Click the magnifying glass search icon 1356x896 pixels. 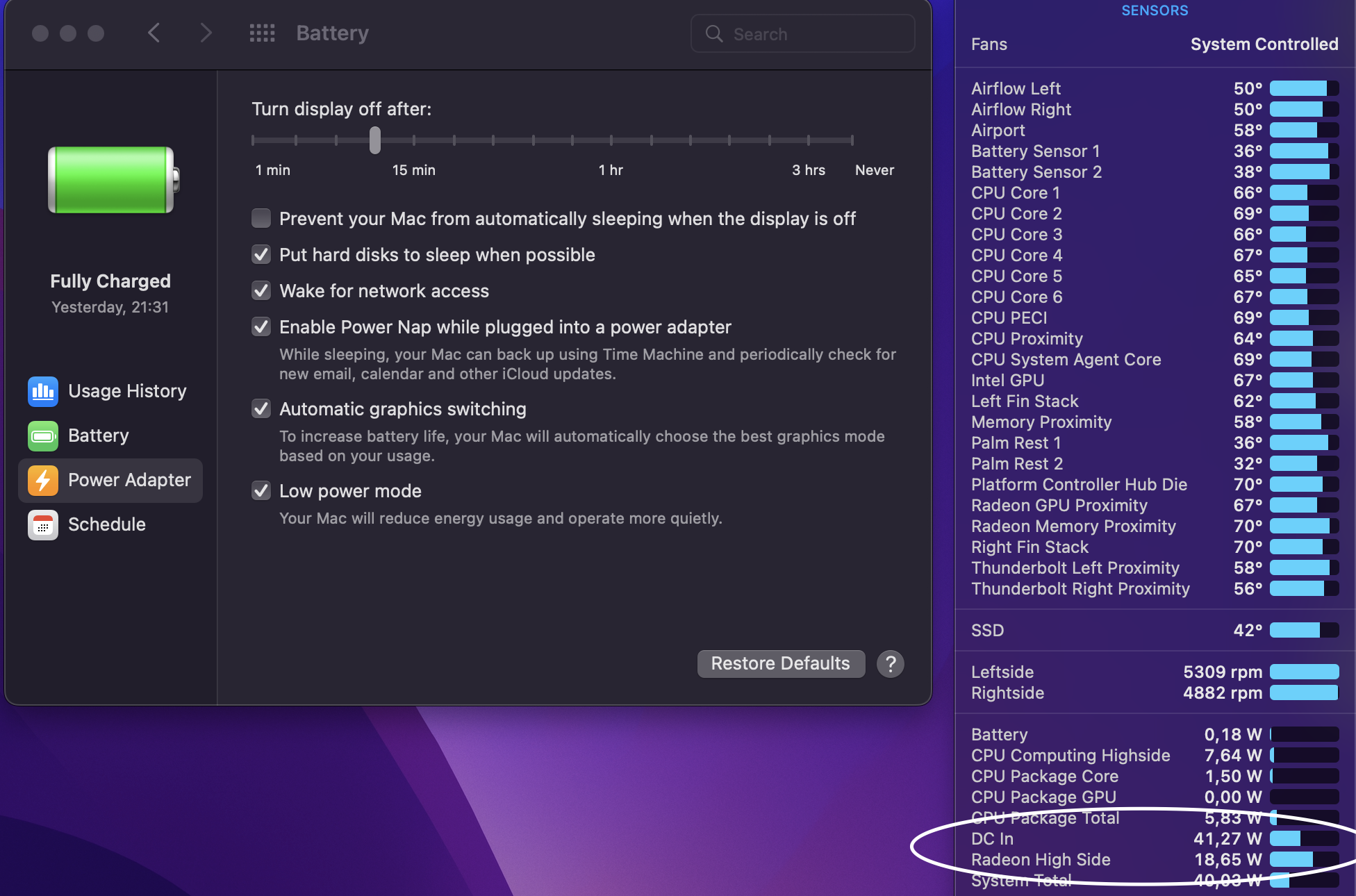pos(714,33)
